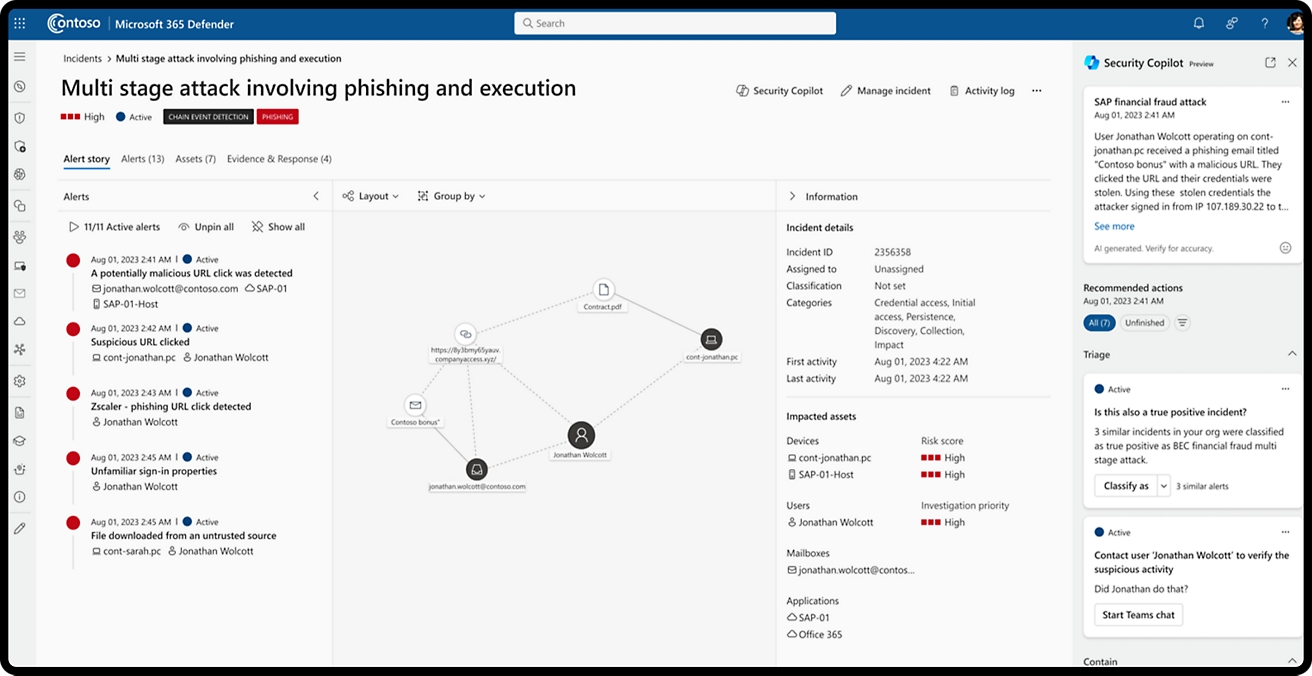Expand the left navigation hamburger menu
Image resolution: width=1312 pixels, height=676 pixels.
(19, 57)
